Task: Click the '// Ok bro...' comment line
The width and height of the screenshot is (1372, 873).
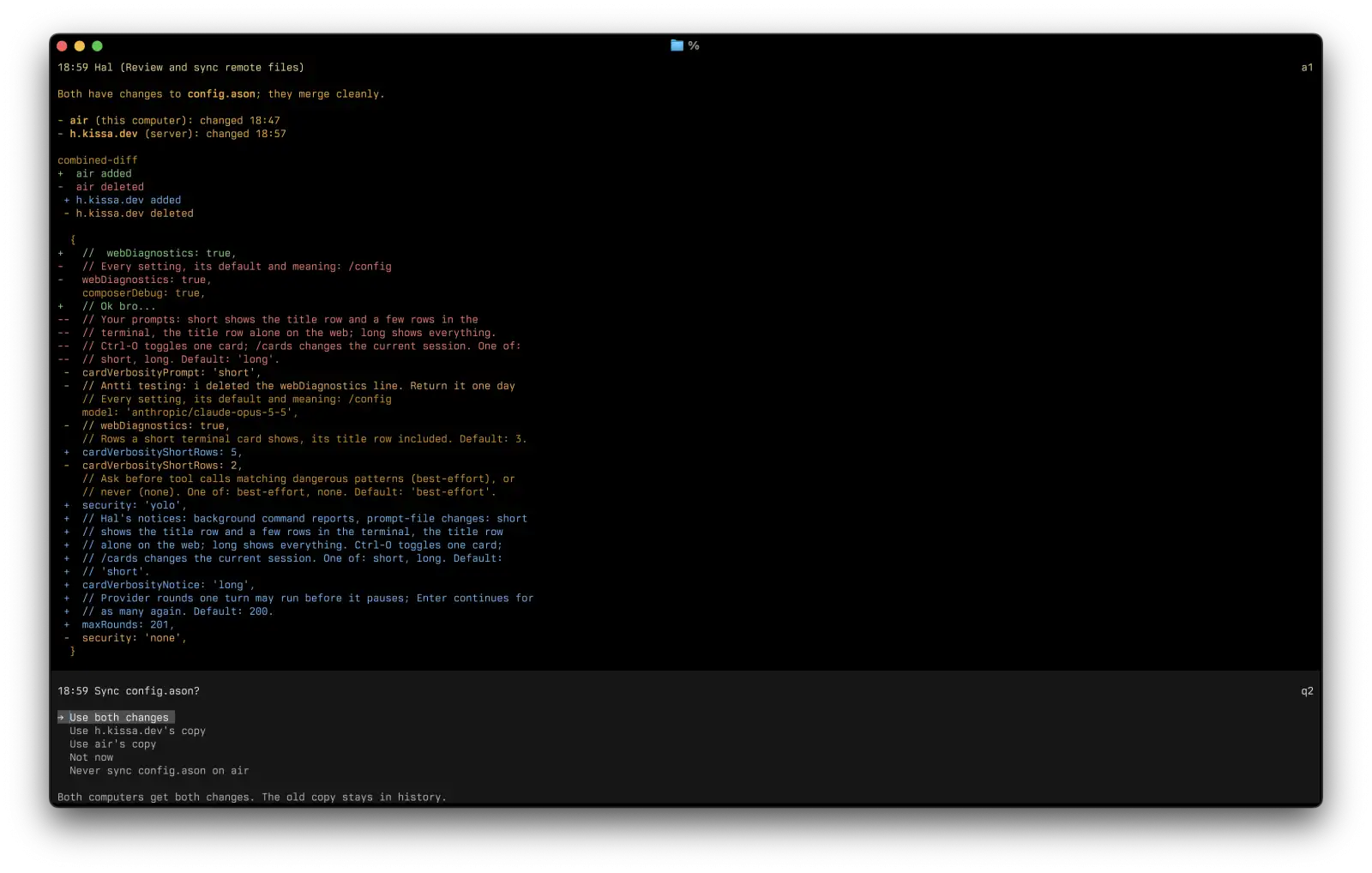Action: pos(107,306)
